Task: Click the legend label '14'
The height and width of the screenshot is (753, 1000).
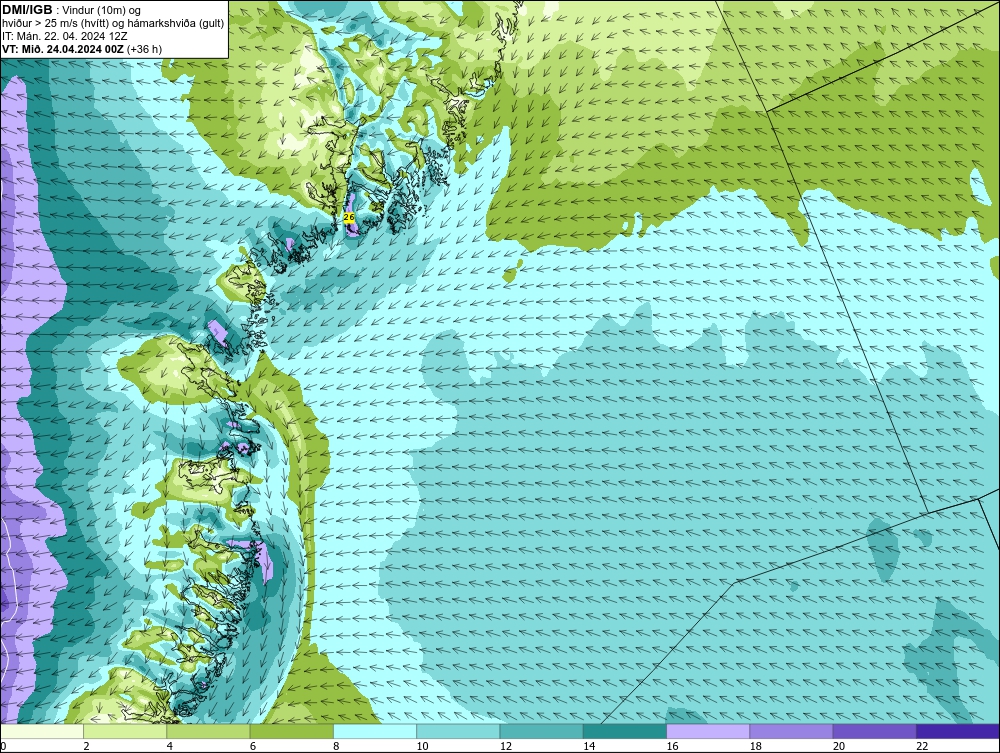Action: (x=589, y=746)
